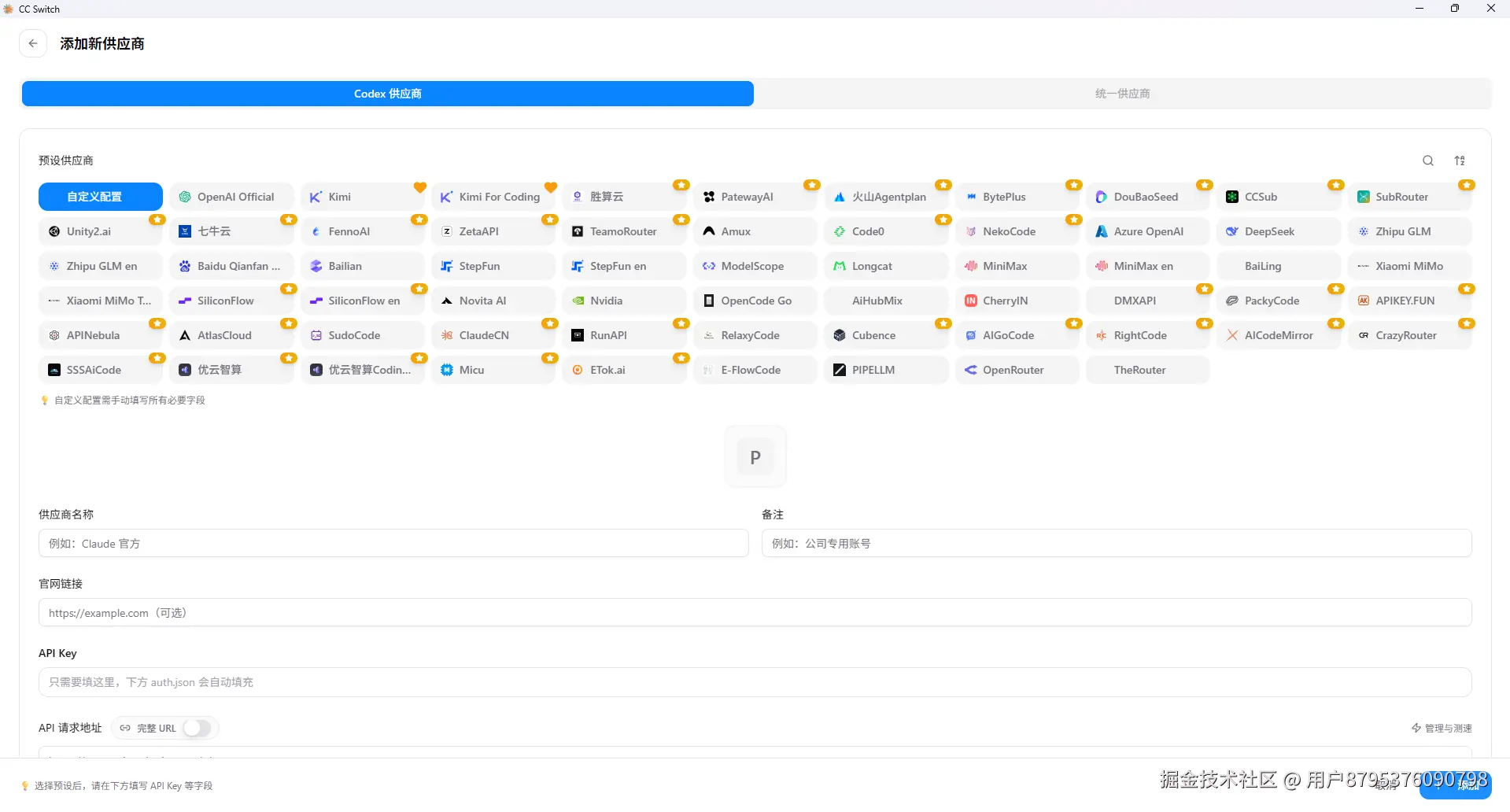Choose the OpenAI Official preset

(x=231, y=197)
